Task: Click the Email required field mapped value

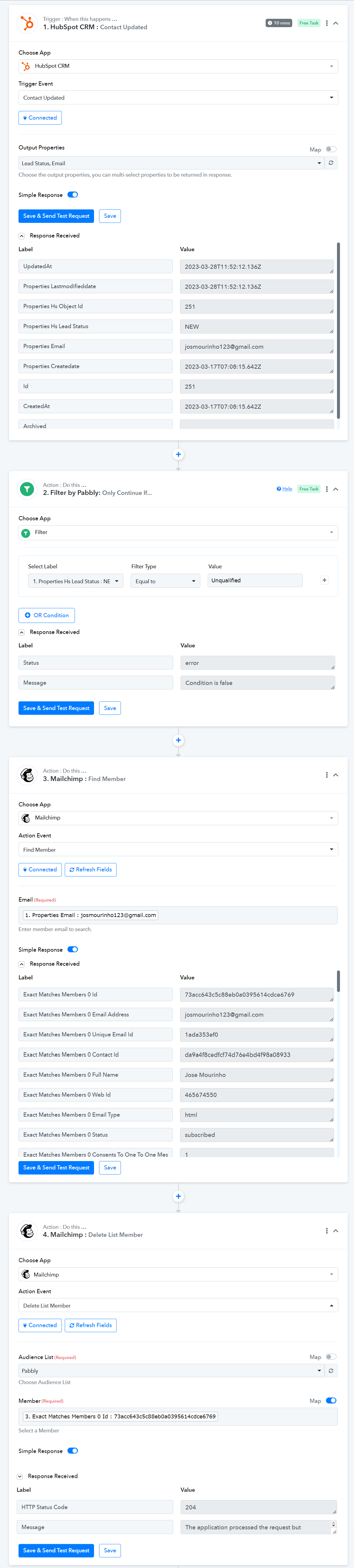Action: (x=90, y=916)
